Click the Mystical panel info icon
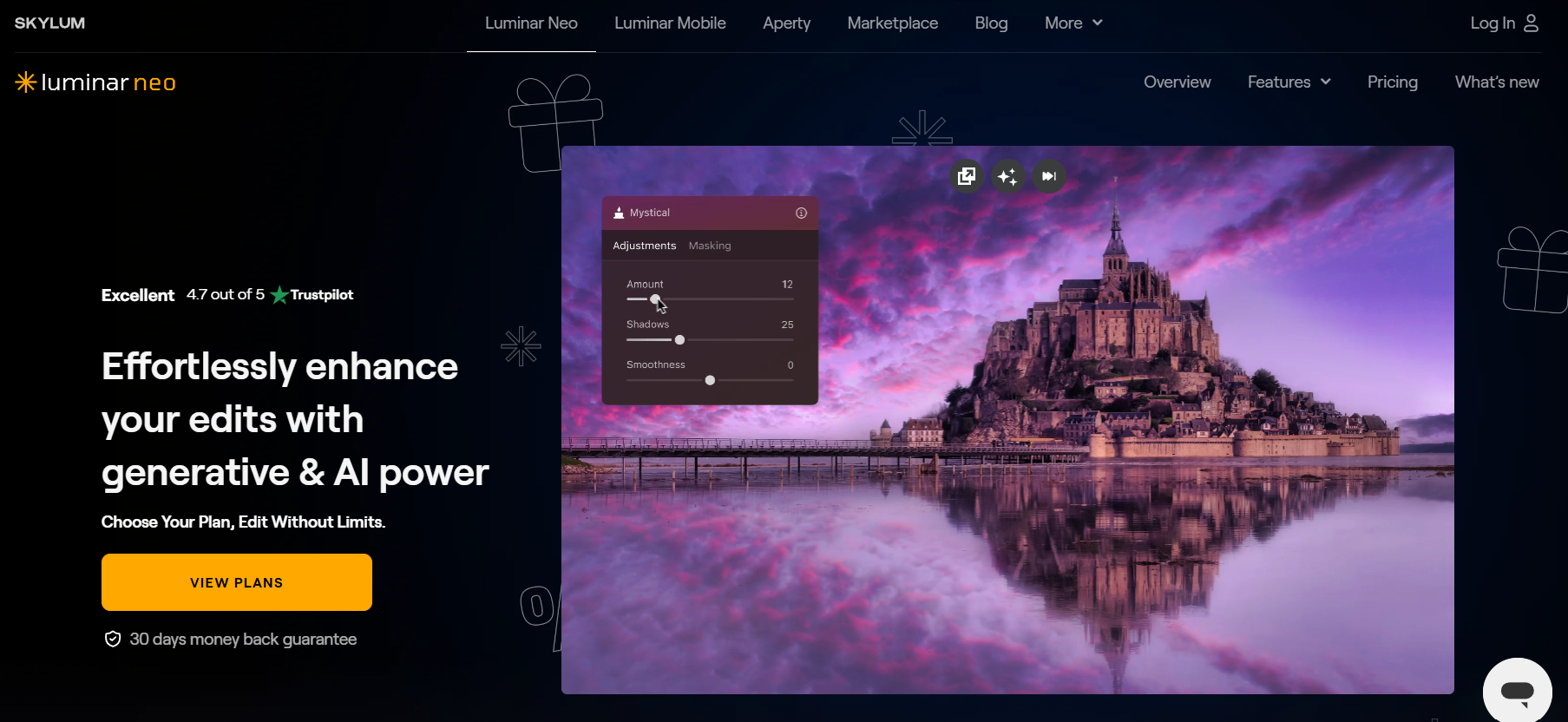This screenshot has height=722, width=1568. [x=801, y=213]
